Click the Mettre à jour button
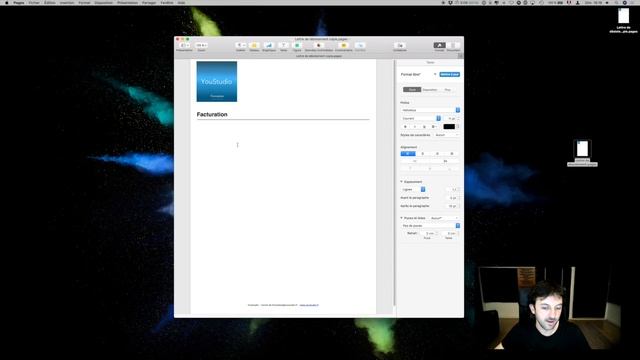Viewport: 640px width, 360px height. pos(450,74)
